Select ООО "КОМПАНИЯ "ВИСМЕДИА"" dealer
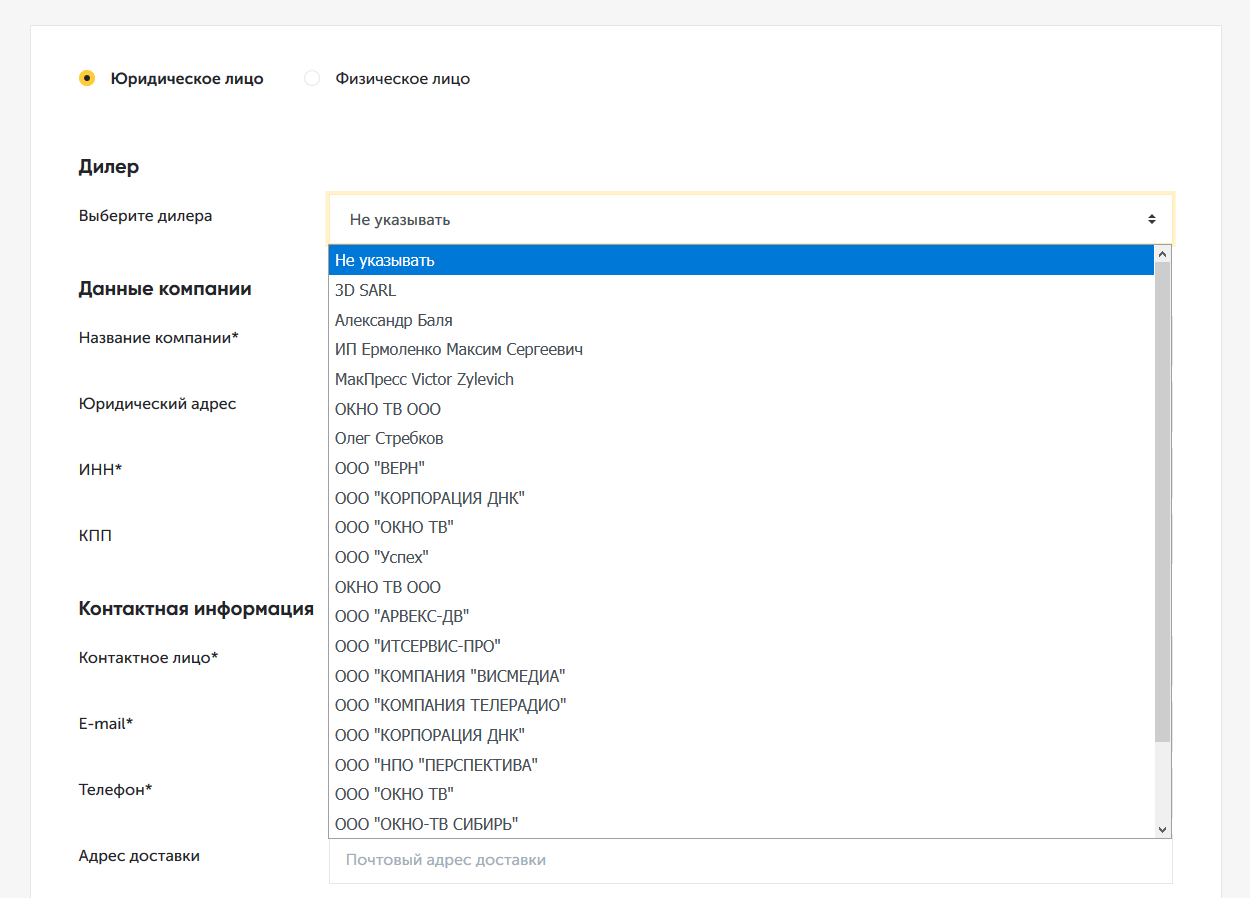The image size is (1250, 898). click(x=450, y=676)
